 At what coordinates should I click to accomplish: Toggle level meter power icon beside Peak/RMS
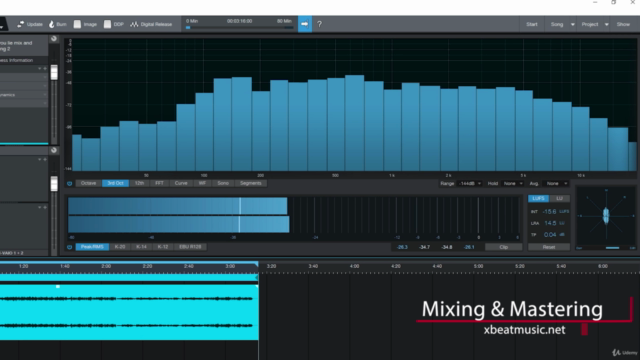tap(69, 247)
